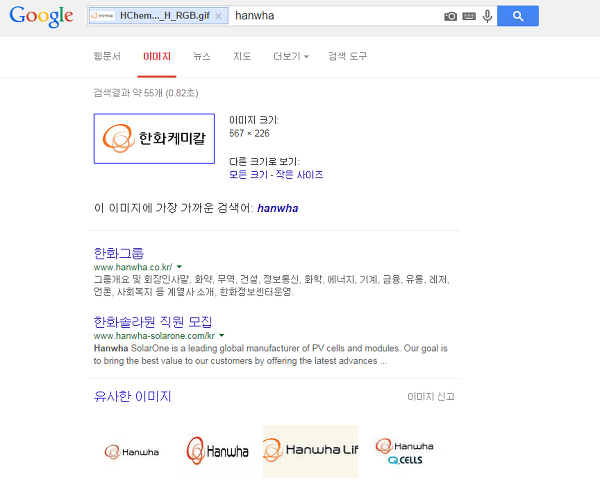
Task: Click the uploaded image chip thumbnail
Action: pyautogui.click(x=102, y=16)
